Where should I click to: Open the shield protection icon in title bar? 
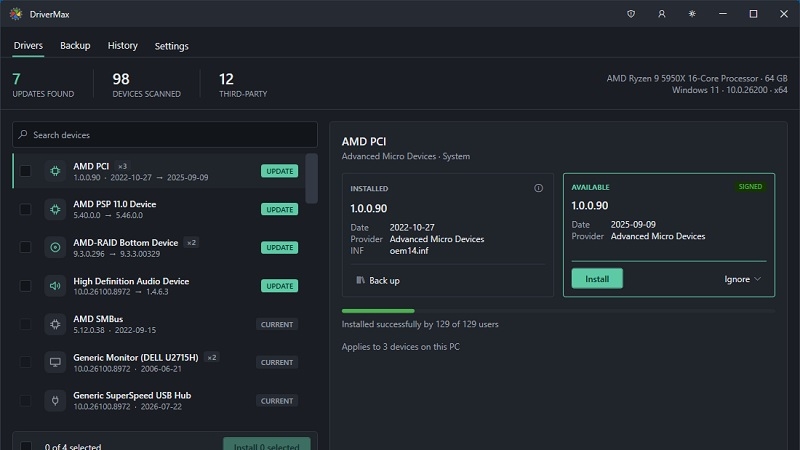pyautogui.click(x=631, y=14)
